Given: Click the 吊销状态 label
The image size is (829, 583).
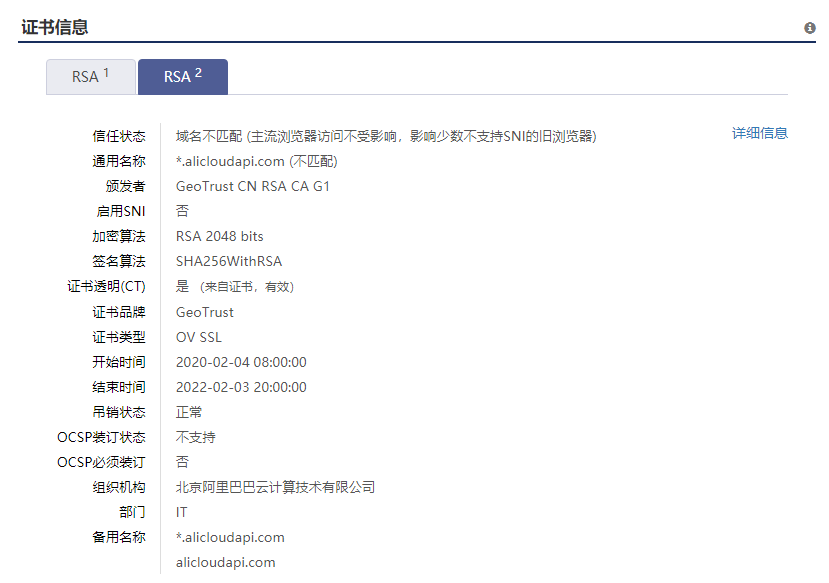Looking at the screenshot, I should 119,412.
